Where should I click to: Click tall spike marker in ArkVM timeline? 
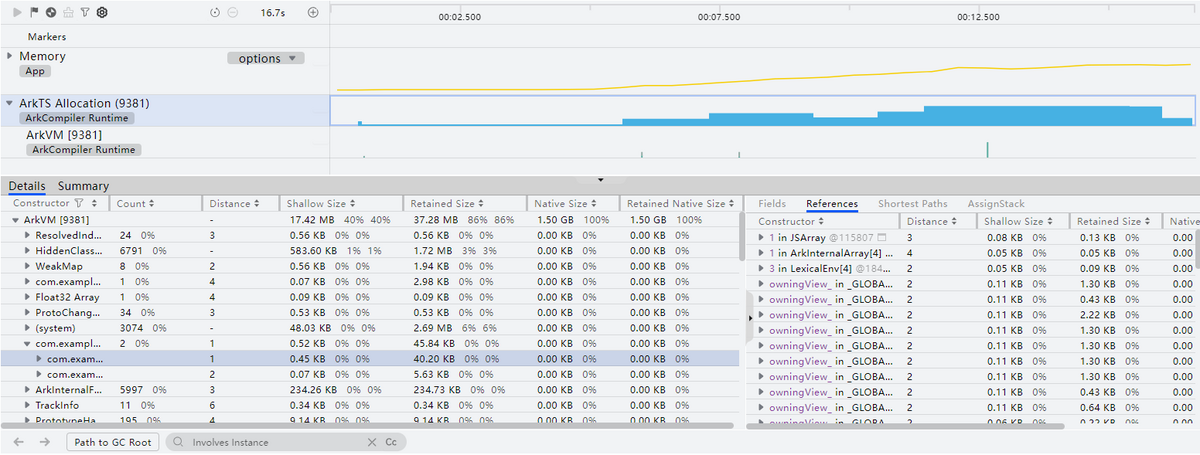coord(987,149)
